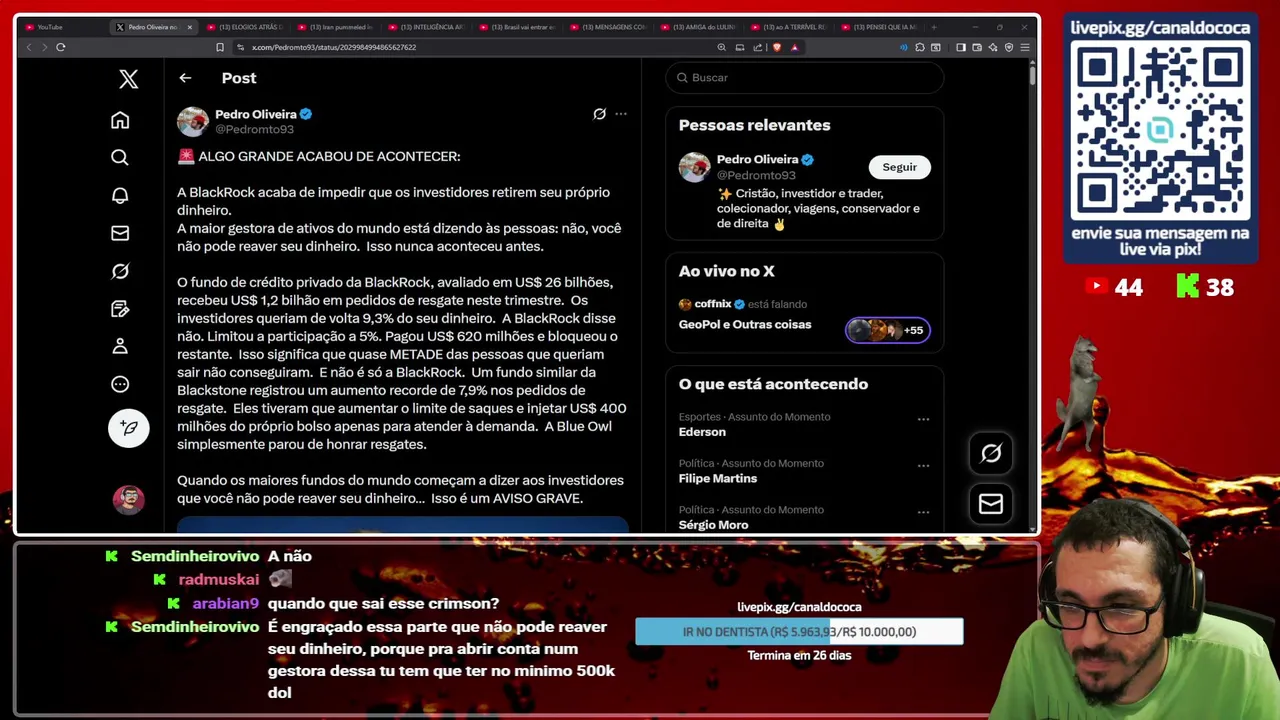The height and width of the screenshot is (720, 1280).
Task: Open the @Pedromto93 handle under post author
Action: pyautogui.click(x=254, y=129)
